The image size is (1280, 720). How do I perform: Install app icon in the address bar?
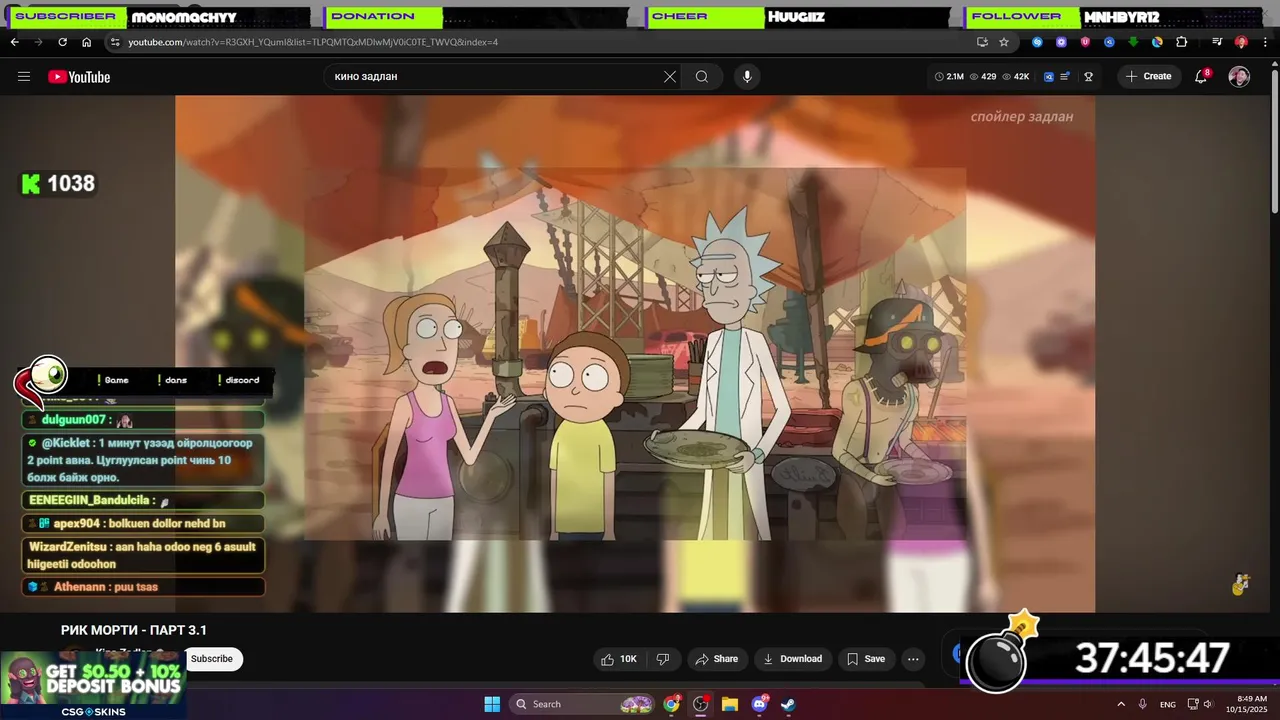tap(982, 42)
